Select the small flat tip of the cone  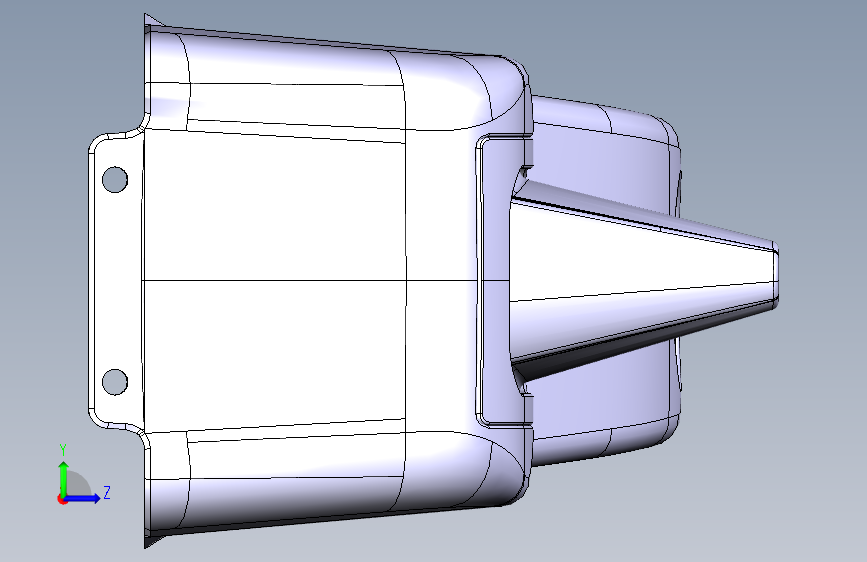tap(776, 274)
